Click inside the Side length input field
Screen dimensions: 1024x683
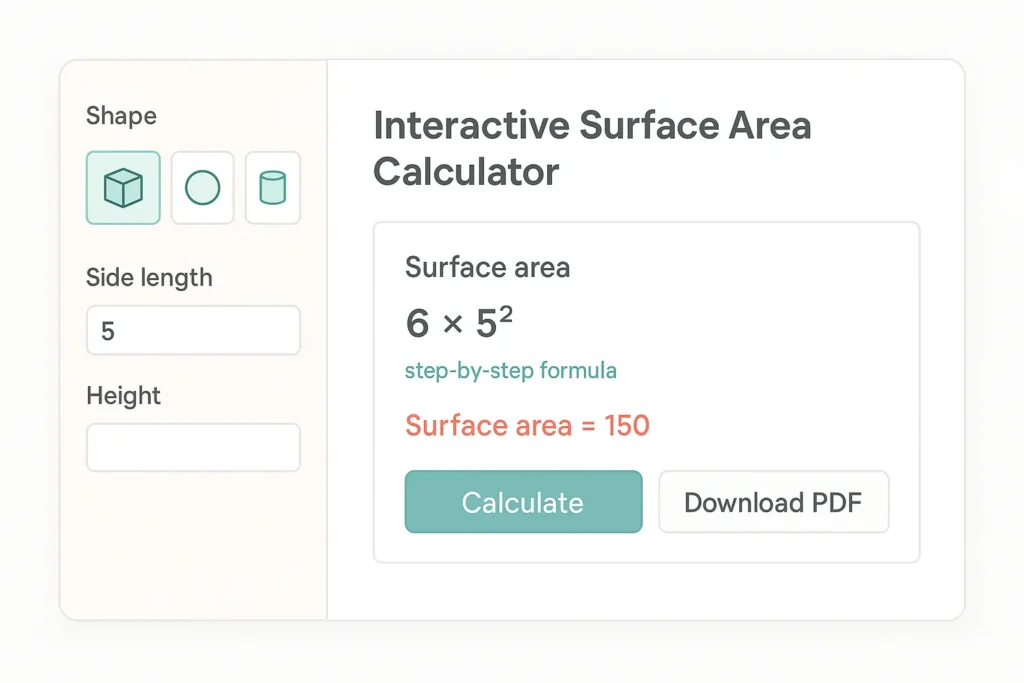tap(192, 330)
